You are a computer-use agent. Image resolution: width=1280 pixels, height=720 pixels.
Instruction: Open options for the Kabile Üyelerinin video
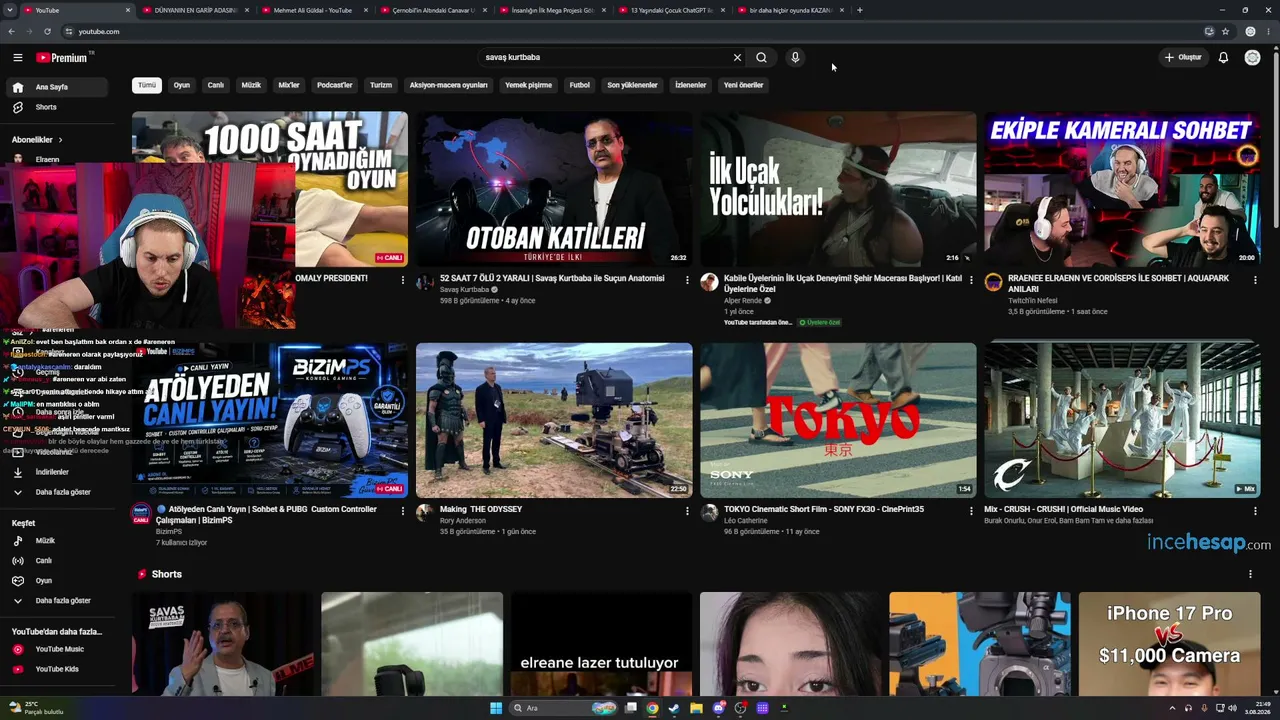[971, 281]
